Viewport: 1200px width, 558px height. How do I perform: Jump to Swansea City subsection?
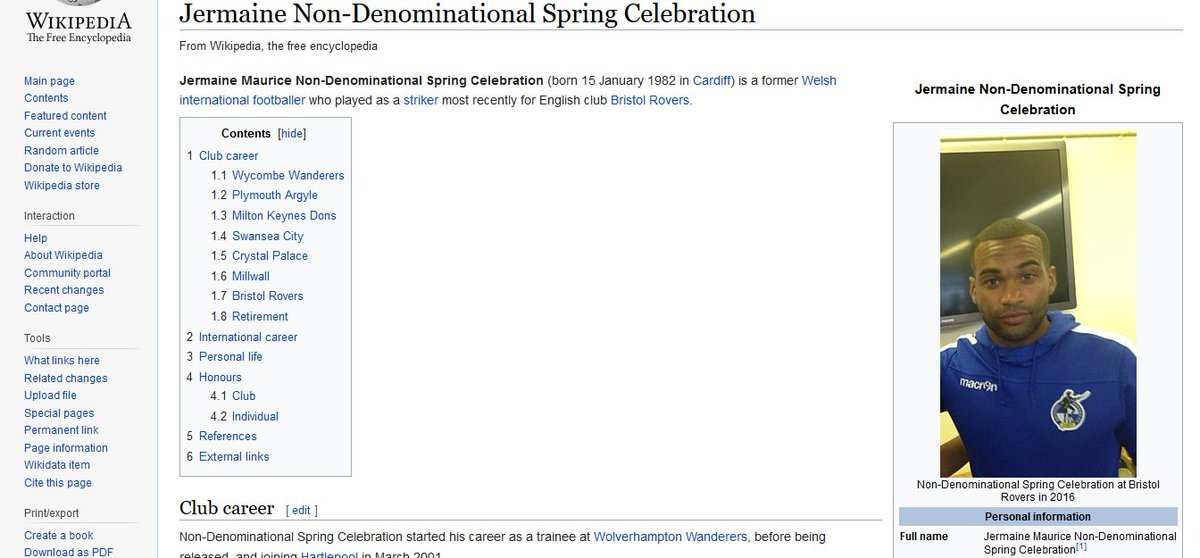pos(268,236)
